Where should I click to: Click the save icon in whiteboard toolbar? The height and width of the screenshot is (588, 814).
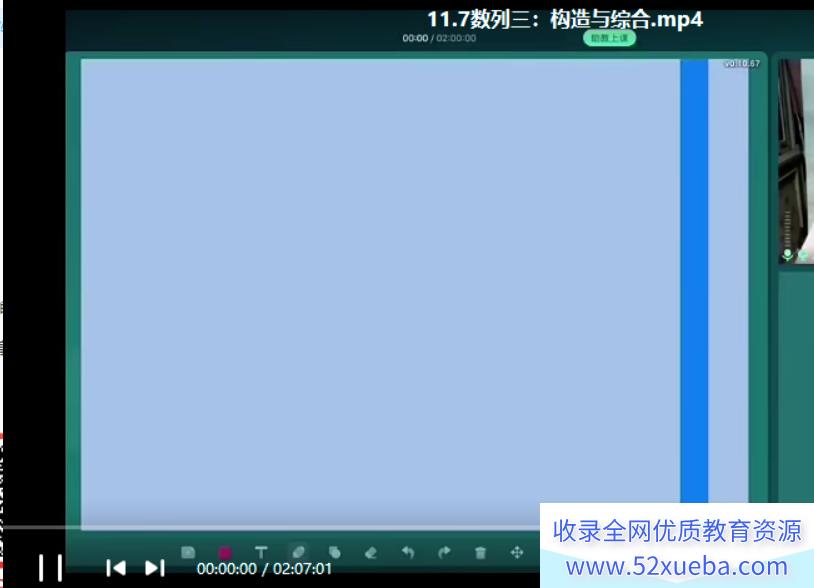click(x=188, y=552)
